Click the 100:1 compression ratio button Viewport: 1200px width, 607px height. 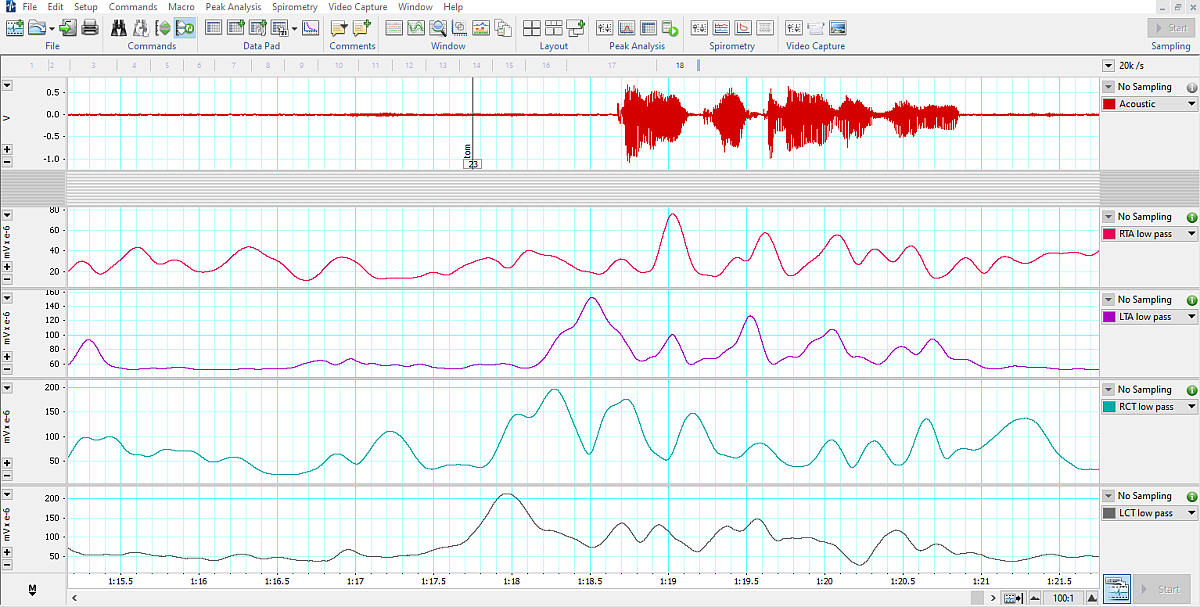tap(1064, 598)
